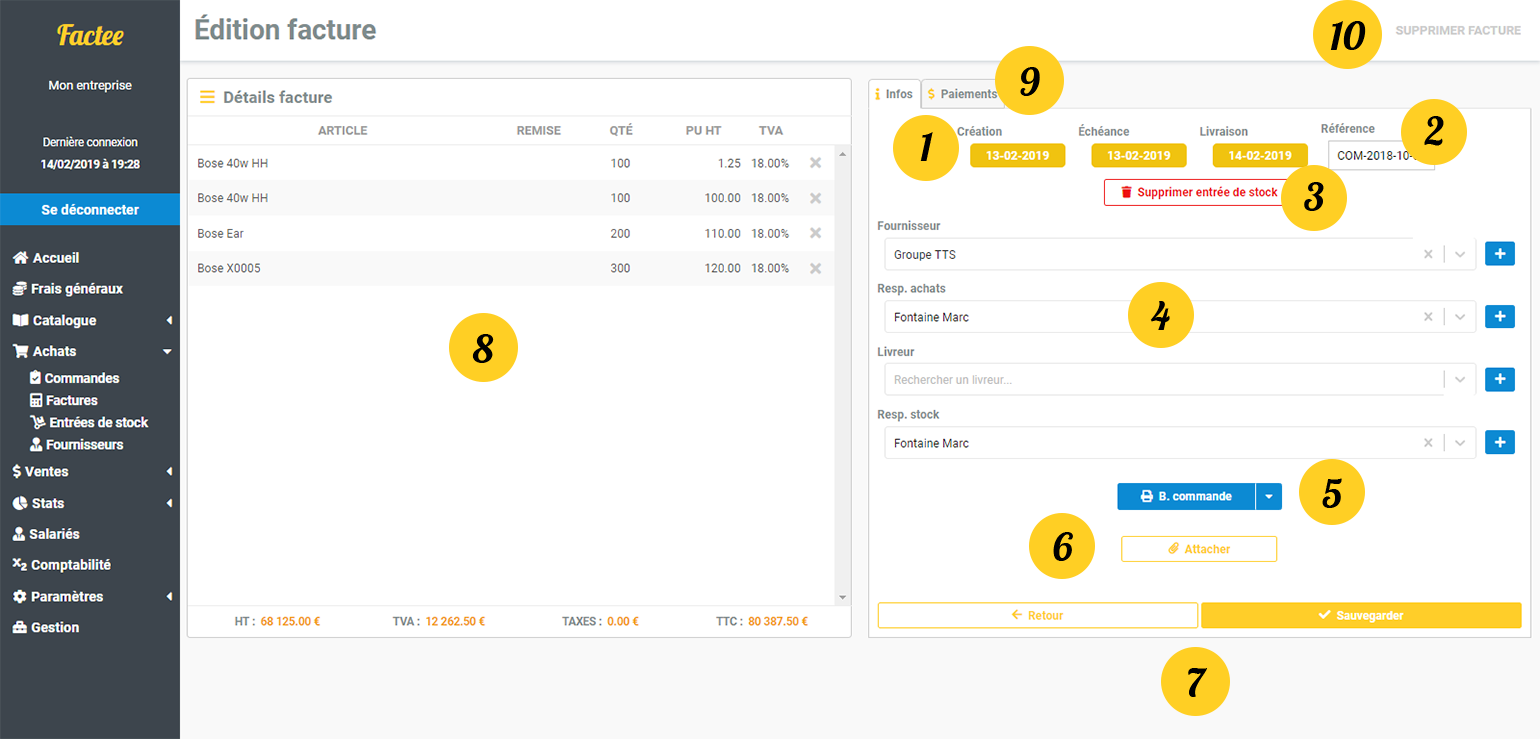
Task: Pick the Échéance date 13-02-2019
Action: pos(1138,156)
